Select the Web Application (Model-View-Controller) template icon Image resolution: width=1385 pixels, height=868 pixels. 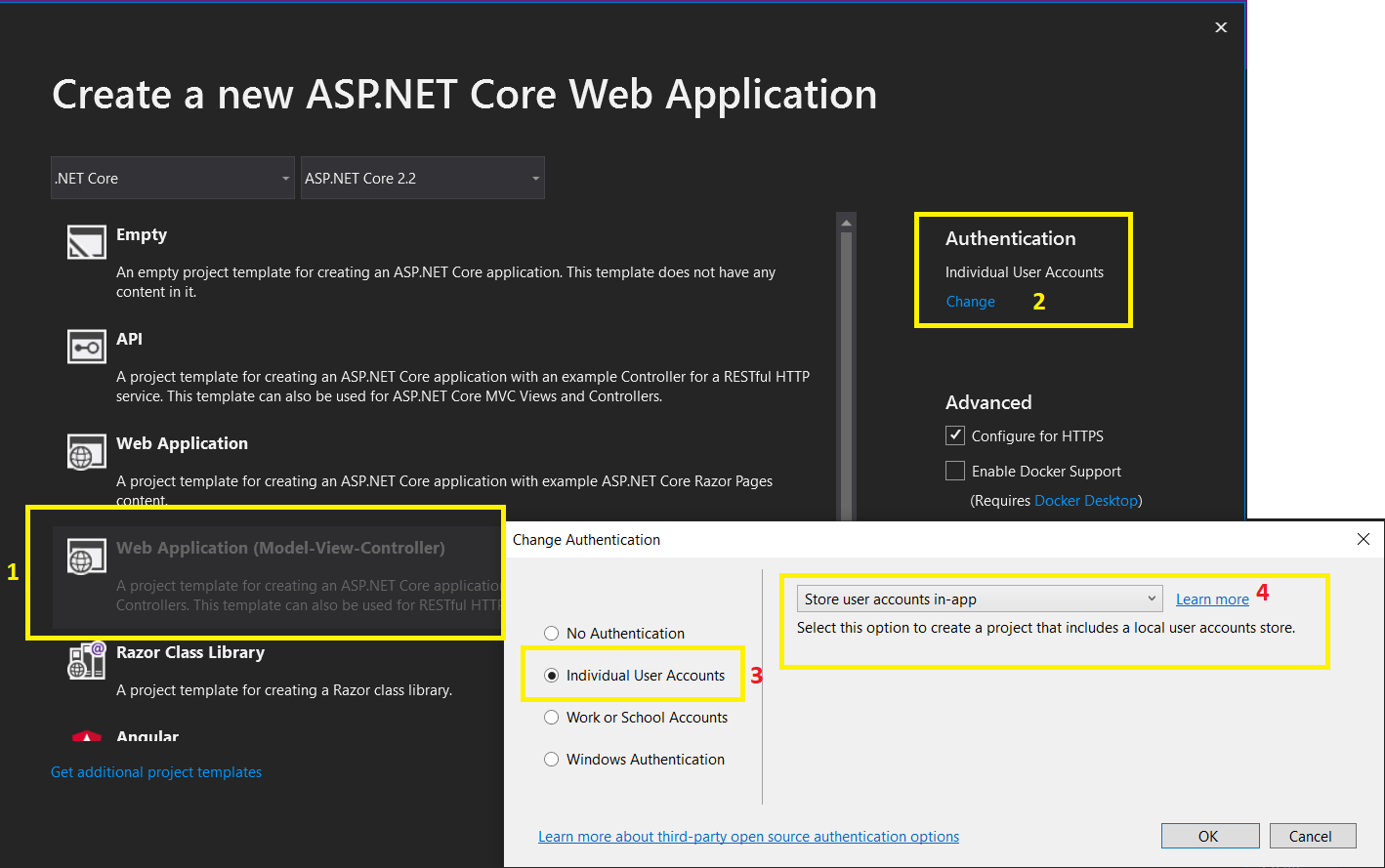(86, 556)
